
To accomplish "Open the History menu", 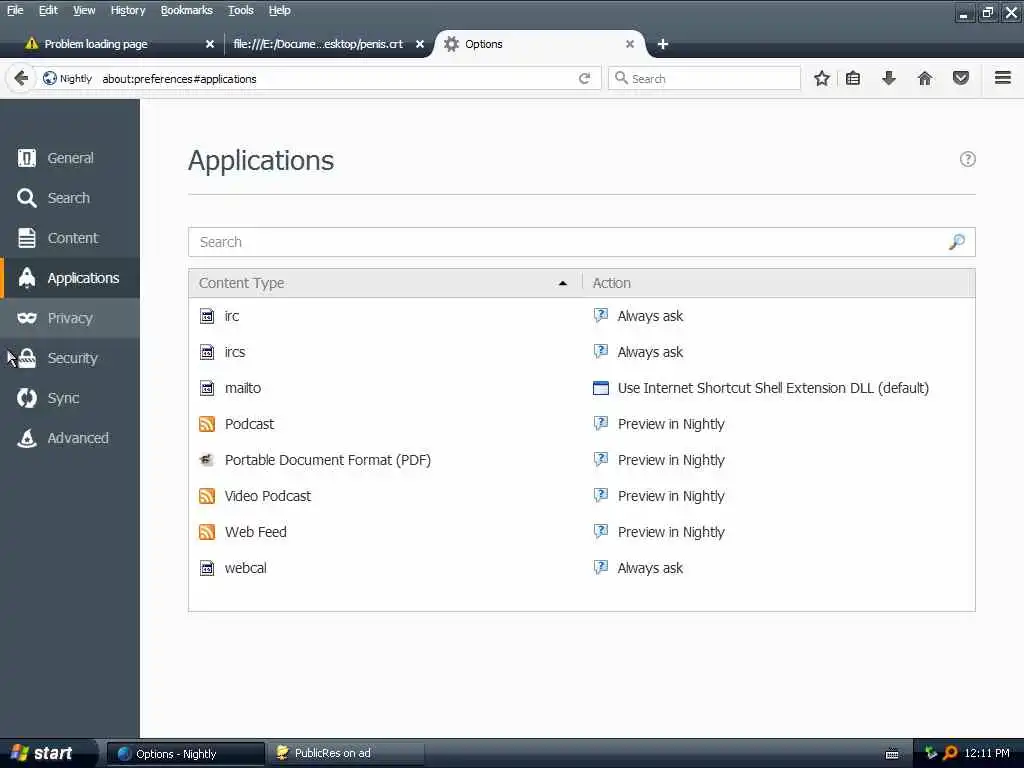I will [128, 10].
